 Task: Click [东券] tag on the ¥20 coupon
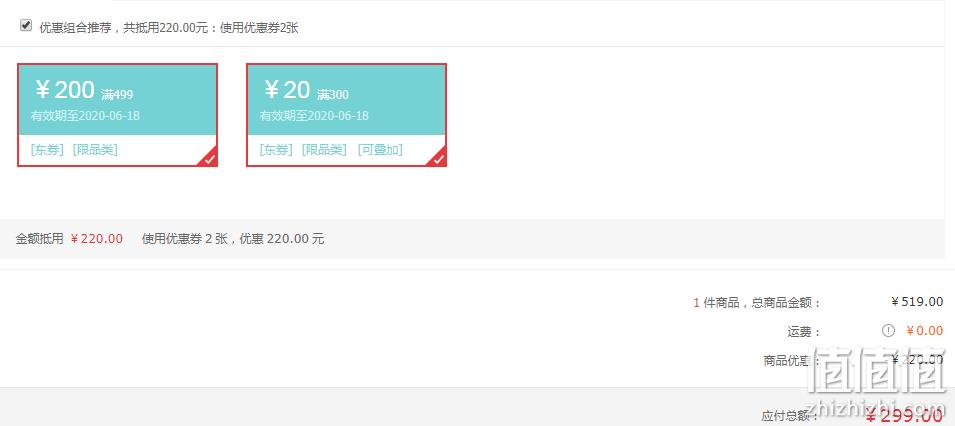coord(276,150)
